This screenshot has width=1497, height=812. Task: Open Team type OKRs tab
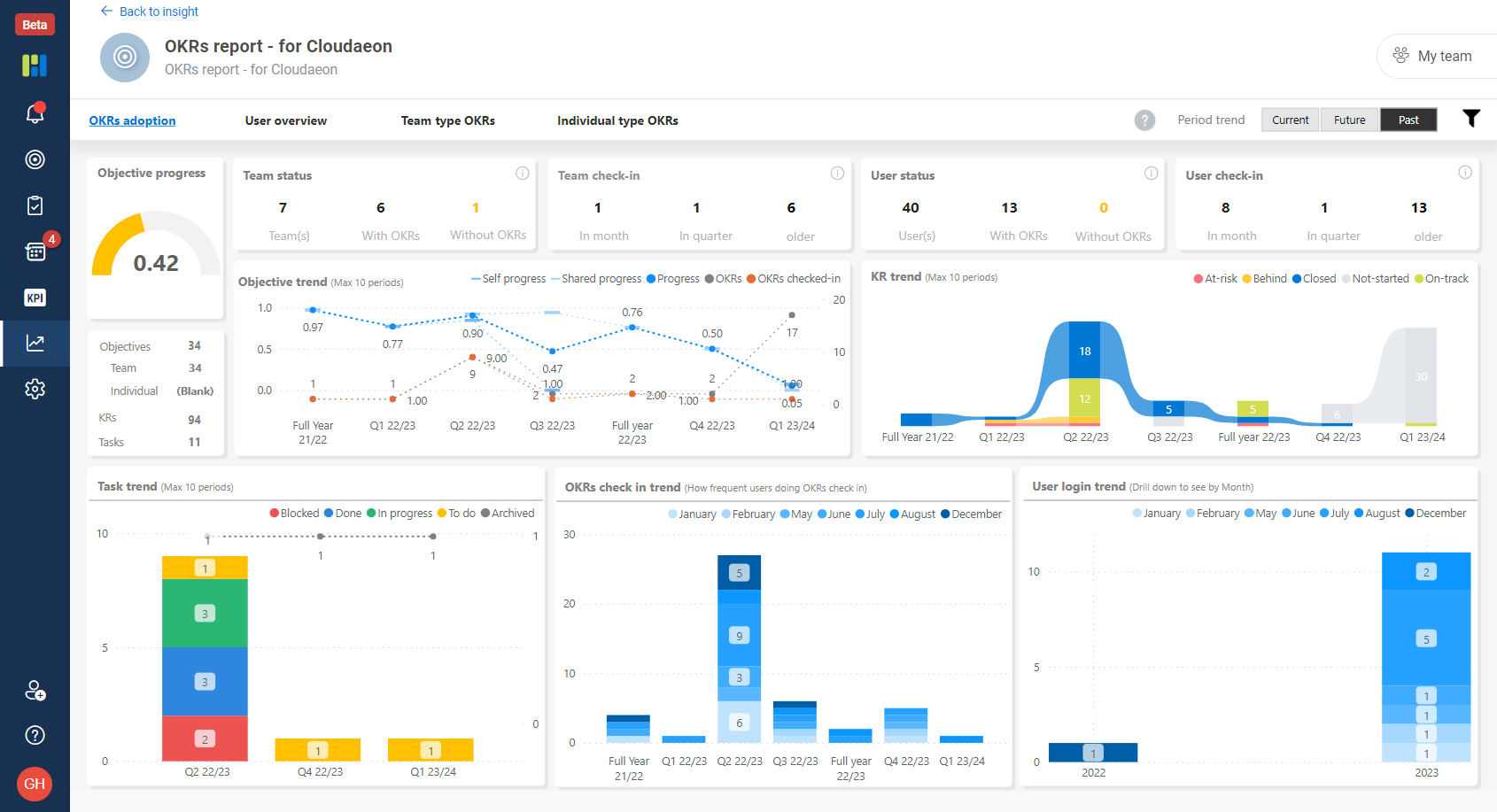coord(447,120)
